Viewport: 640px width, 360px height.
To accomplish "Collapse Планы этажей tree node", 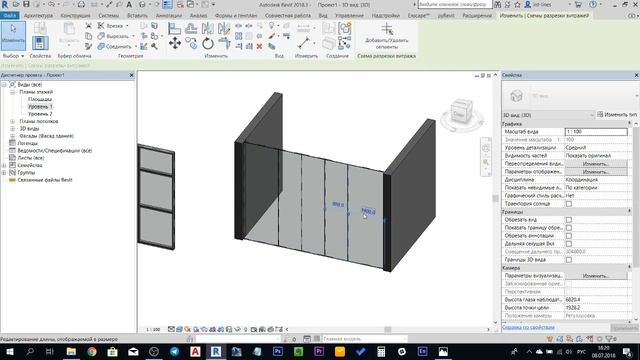I will click(12, 92).
